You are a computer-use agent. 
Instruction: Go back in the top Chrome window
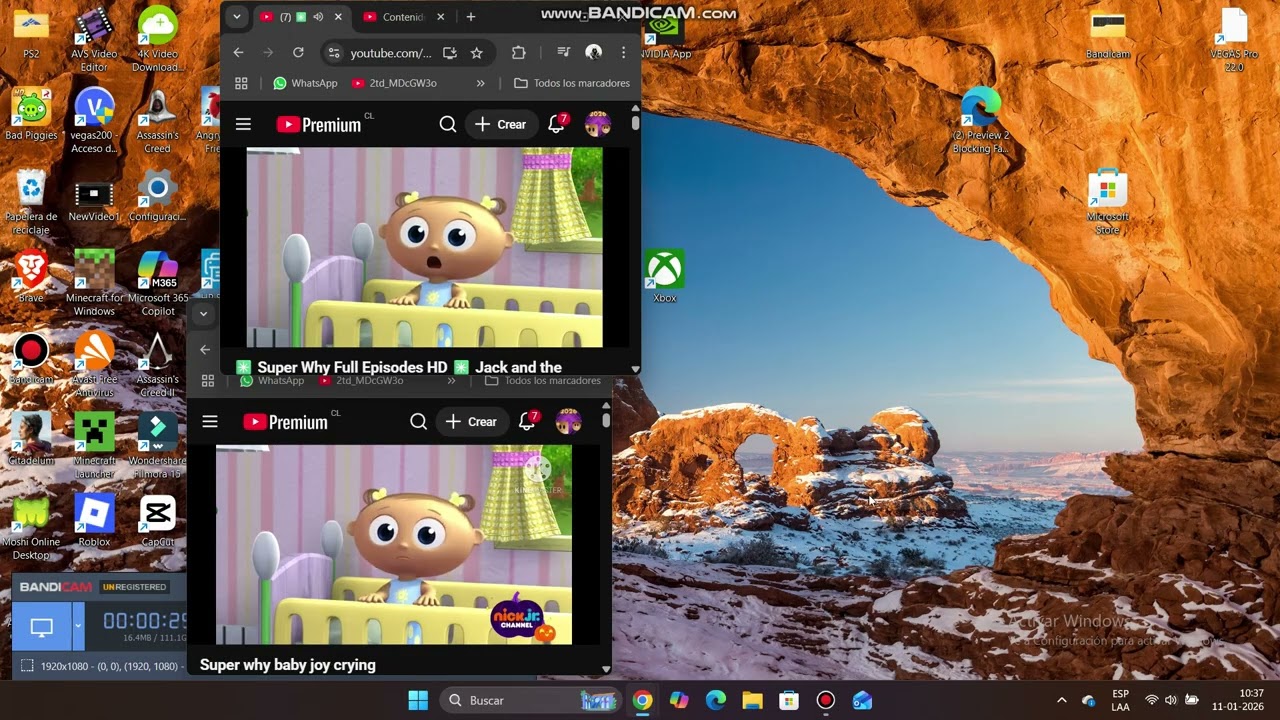point(238,53)
